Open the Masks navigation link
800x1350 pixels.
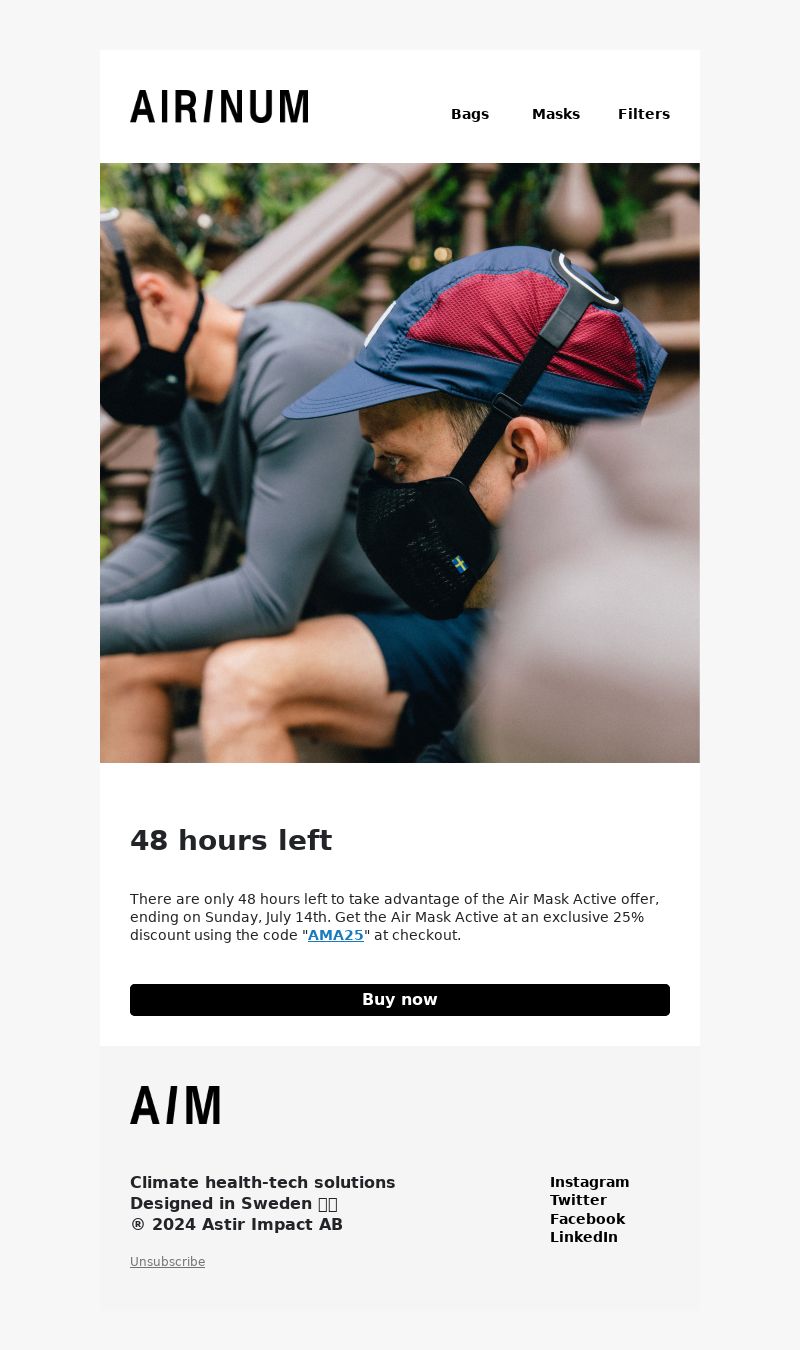pos(556,114)
